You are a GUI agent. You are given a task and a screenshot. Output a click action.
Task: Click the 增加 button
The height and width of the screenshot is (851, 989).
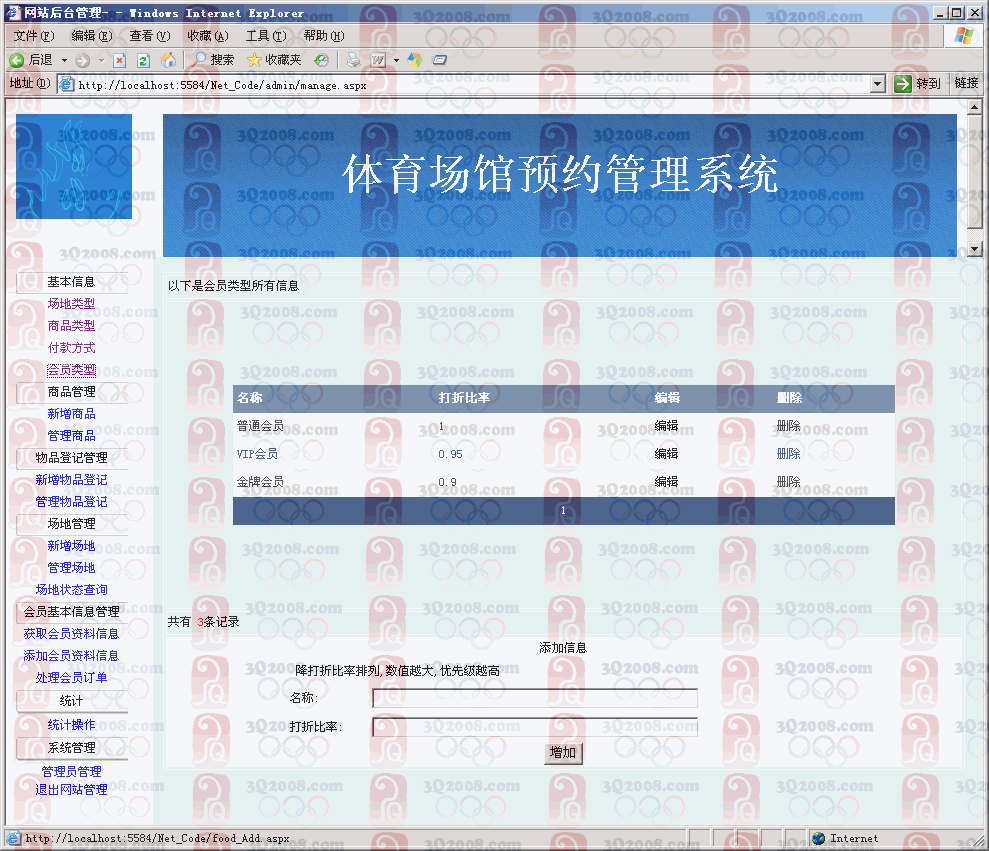tap(563, 753)
